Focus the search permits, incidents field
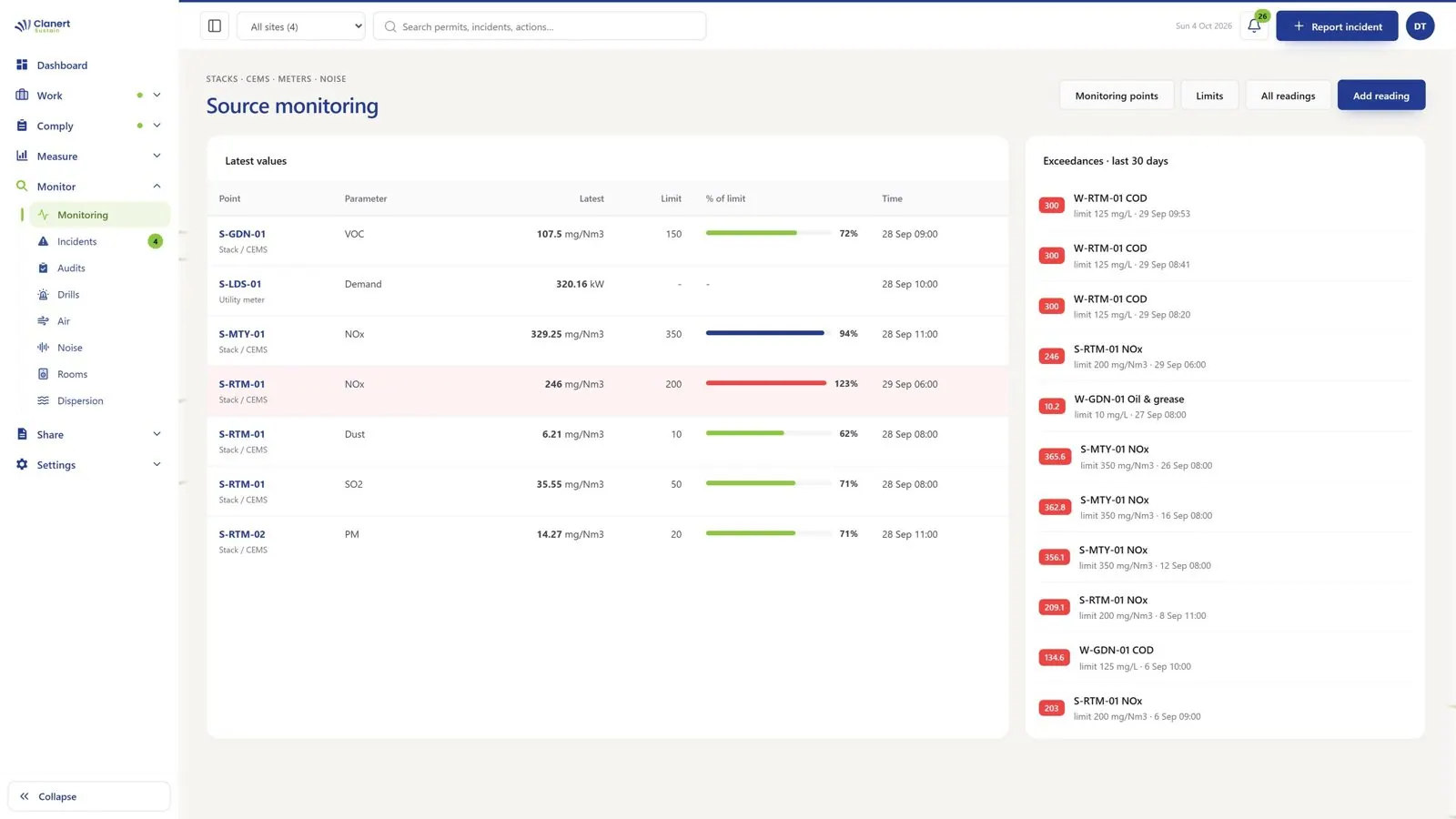 [x=540, y=26]
